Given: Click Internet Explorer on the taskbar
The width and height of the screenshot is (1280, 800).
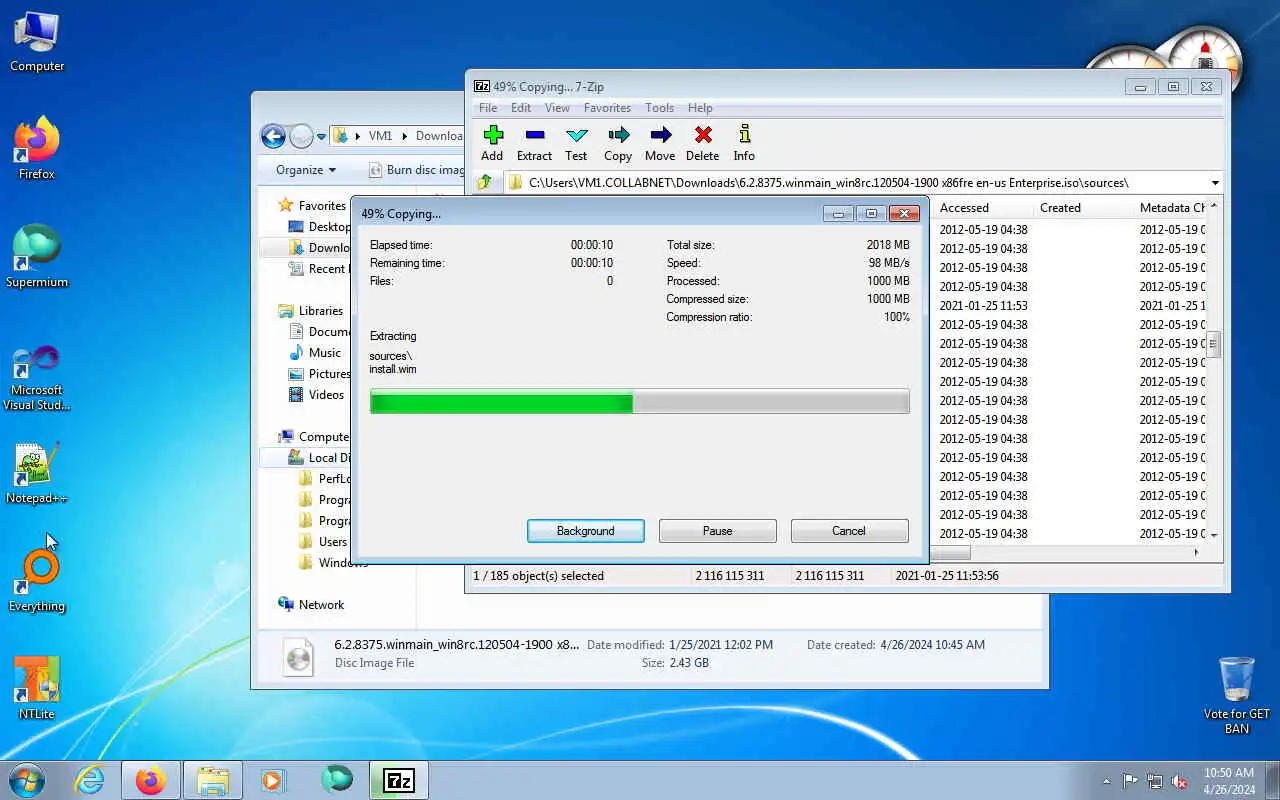Looking at the screenshot, I should pyautogui.click(x=90, y=780).
